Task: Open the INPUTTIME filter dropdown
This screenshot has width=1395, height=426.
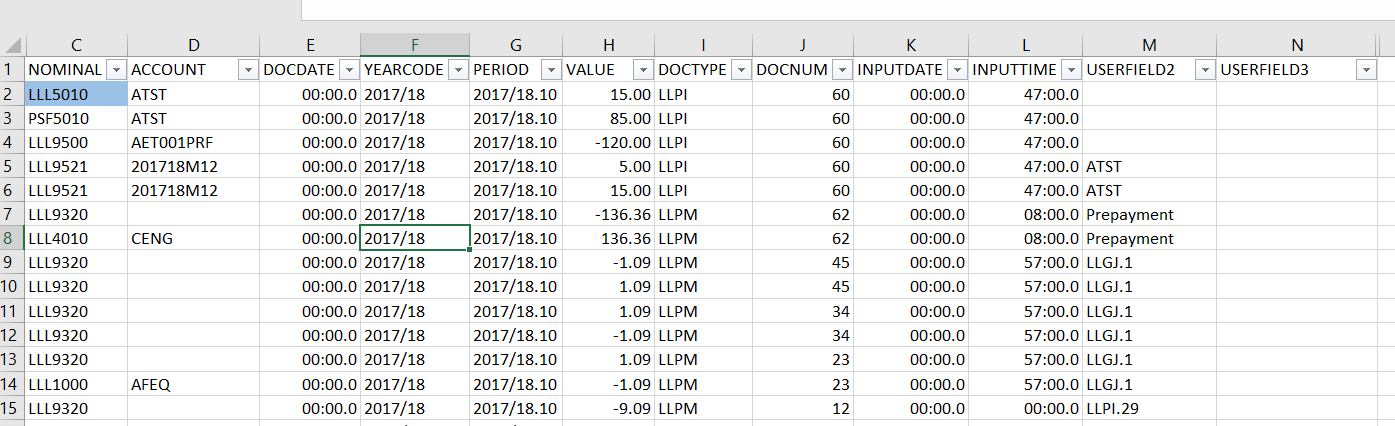Action: tap(1071, 70)
